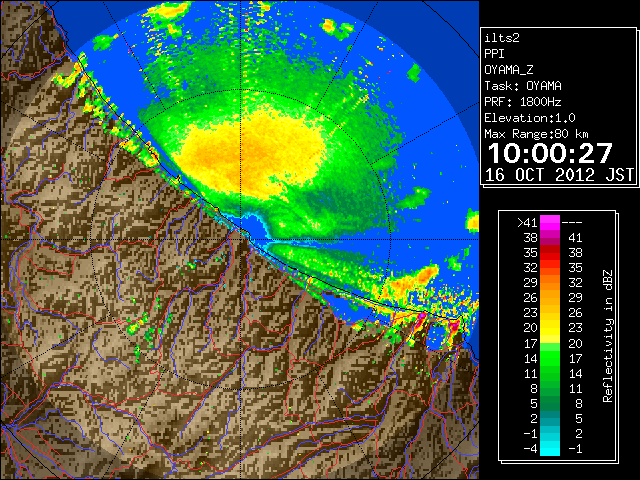Viewport: 640px width, 480px height.
Task: Click the radar center at range ring crosshair
Action: [240, 239]
